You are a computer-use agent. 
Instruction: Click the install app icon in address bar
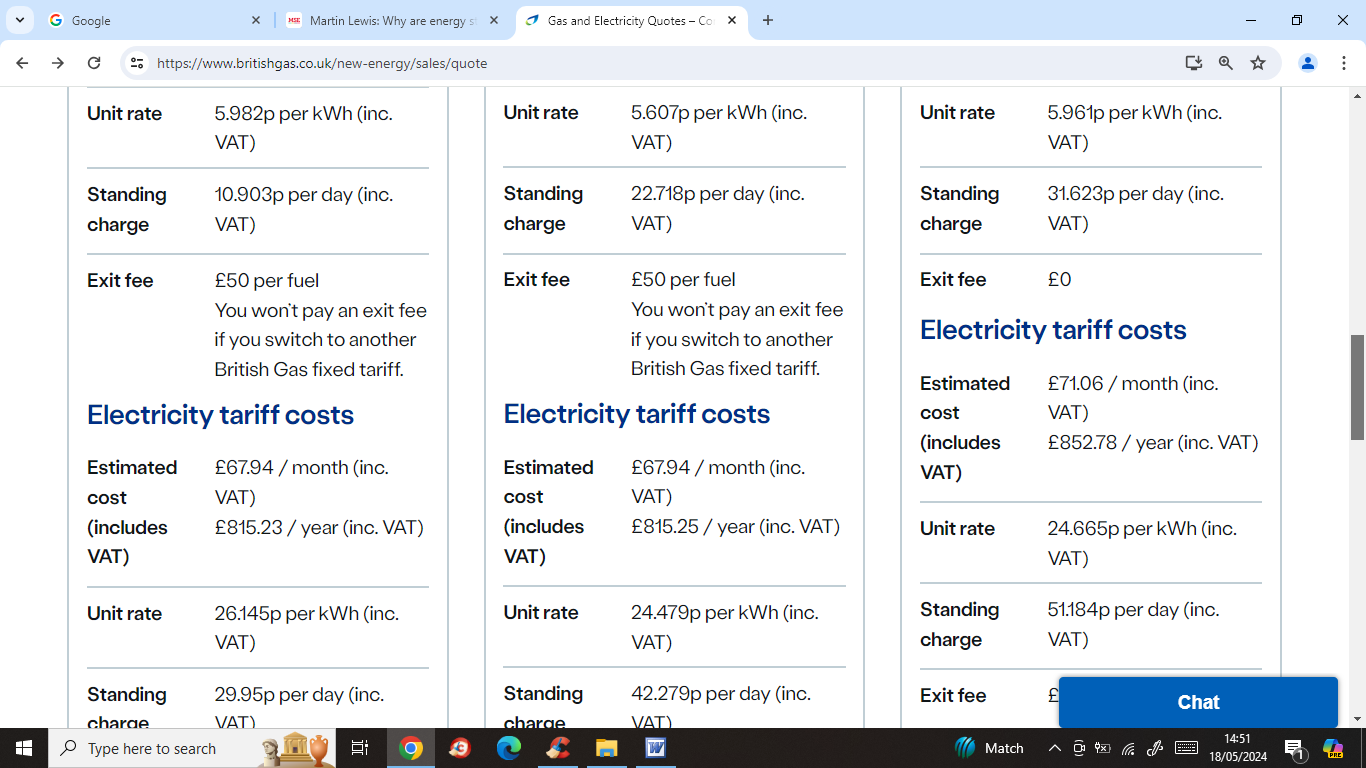(x=1194, y=63)
